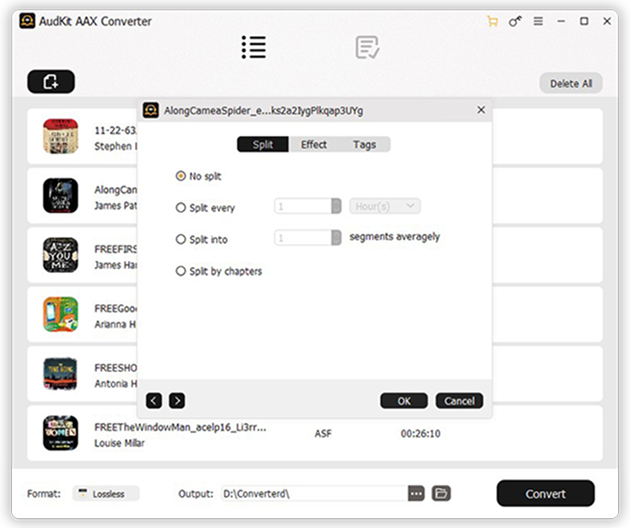Image resolution: width=630 pixels, height=529 pixels.
Task: Click the segments averagely label
Action: click(395, 237)
